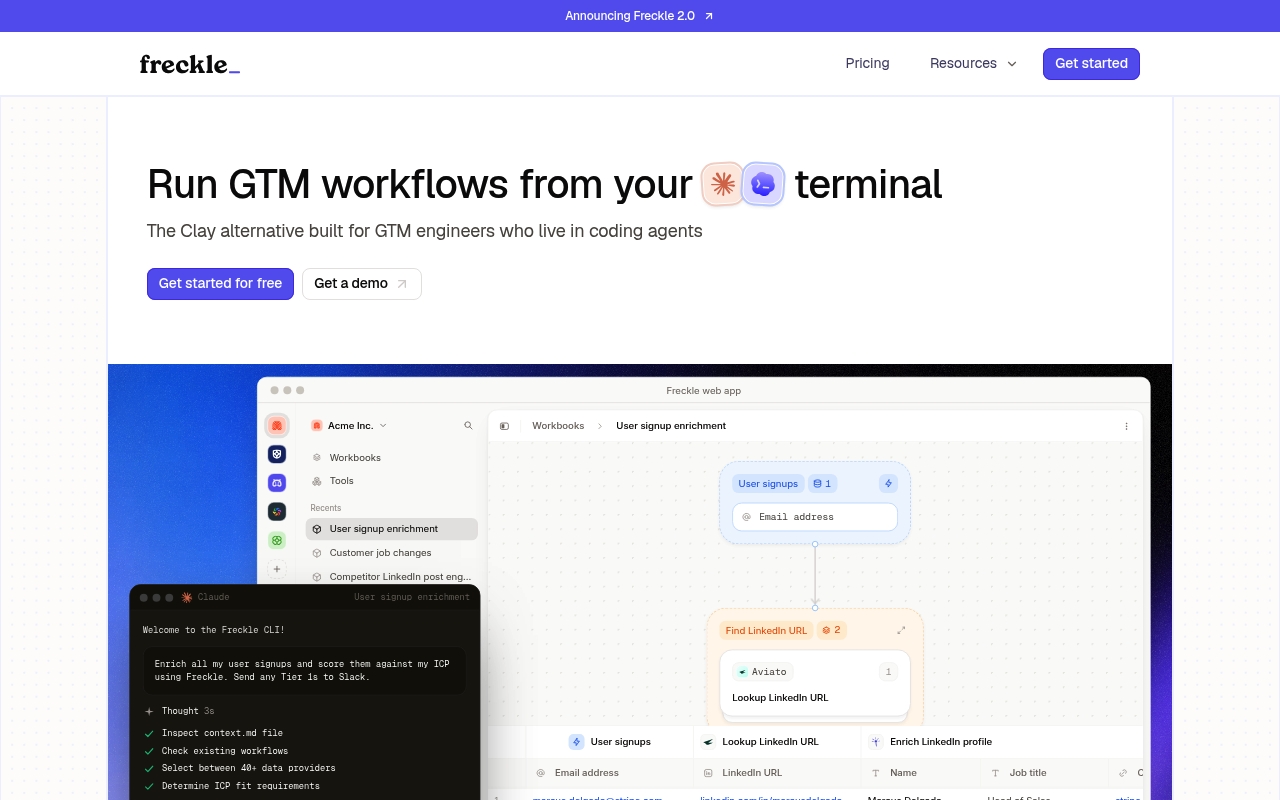
Task: Click the lightning icon on User signups node
Action: 888,484
